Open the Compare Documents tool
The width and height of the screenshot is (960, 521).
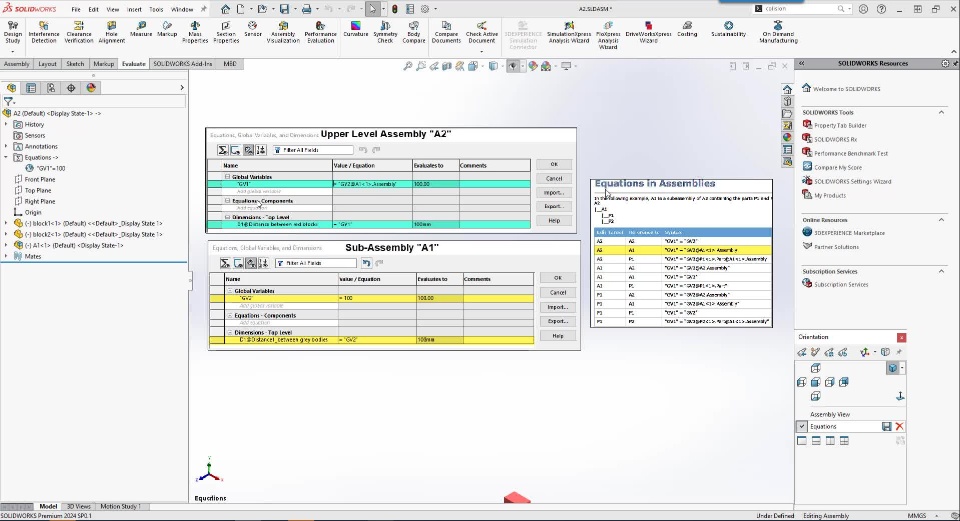tap(446, 32)
